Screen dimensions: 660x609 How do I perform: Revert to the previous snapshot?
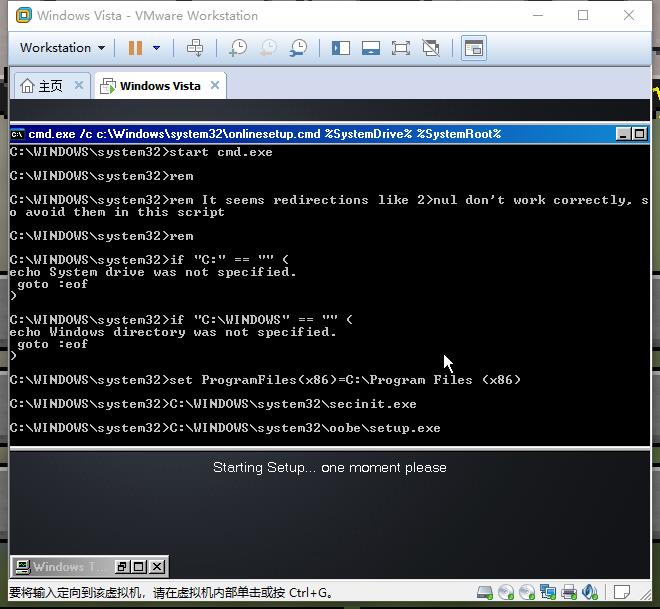[x=268, y=48]
